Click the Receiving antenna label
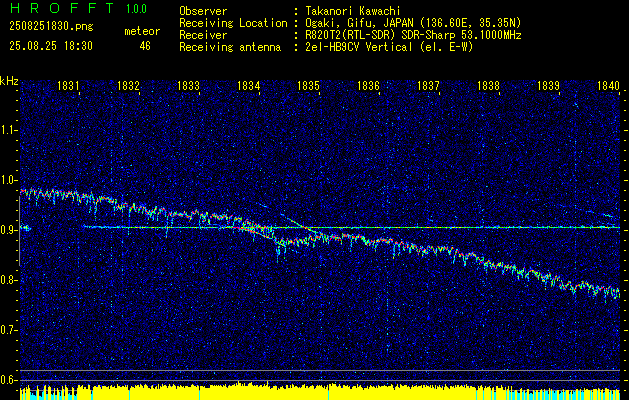 click(230, 47)
